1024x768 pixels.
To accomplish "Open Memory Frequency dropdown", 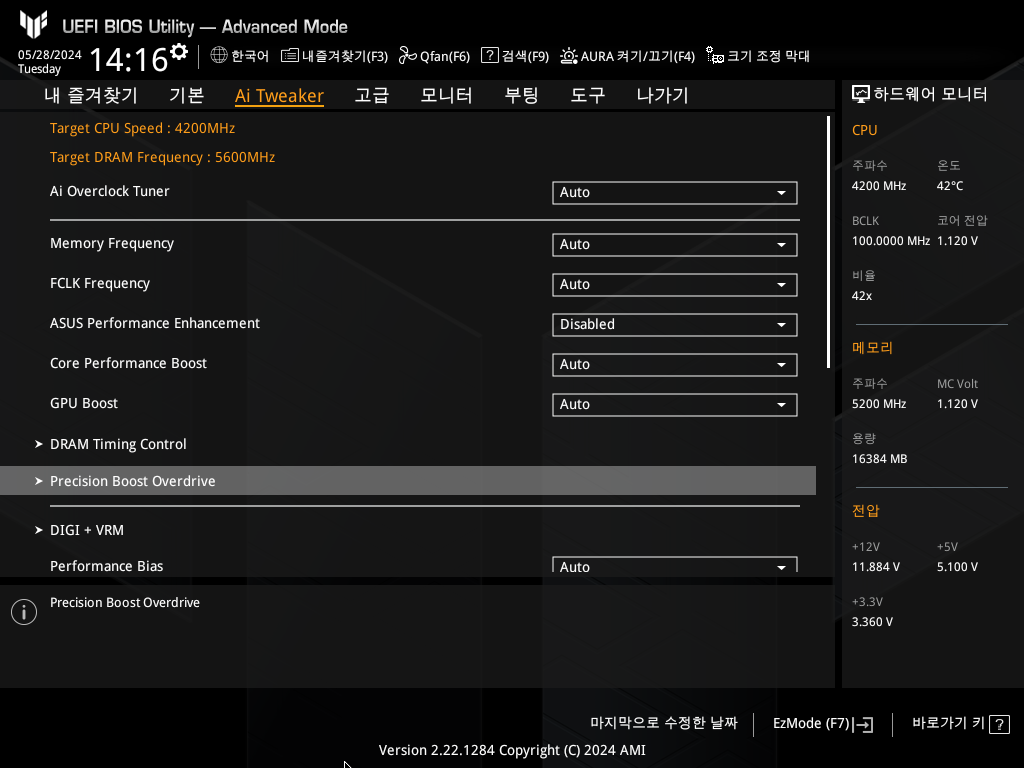I will click(675, 245).
